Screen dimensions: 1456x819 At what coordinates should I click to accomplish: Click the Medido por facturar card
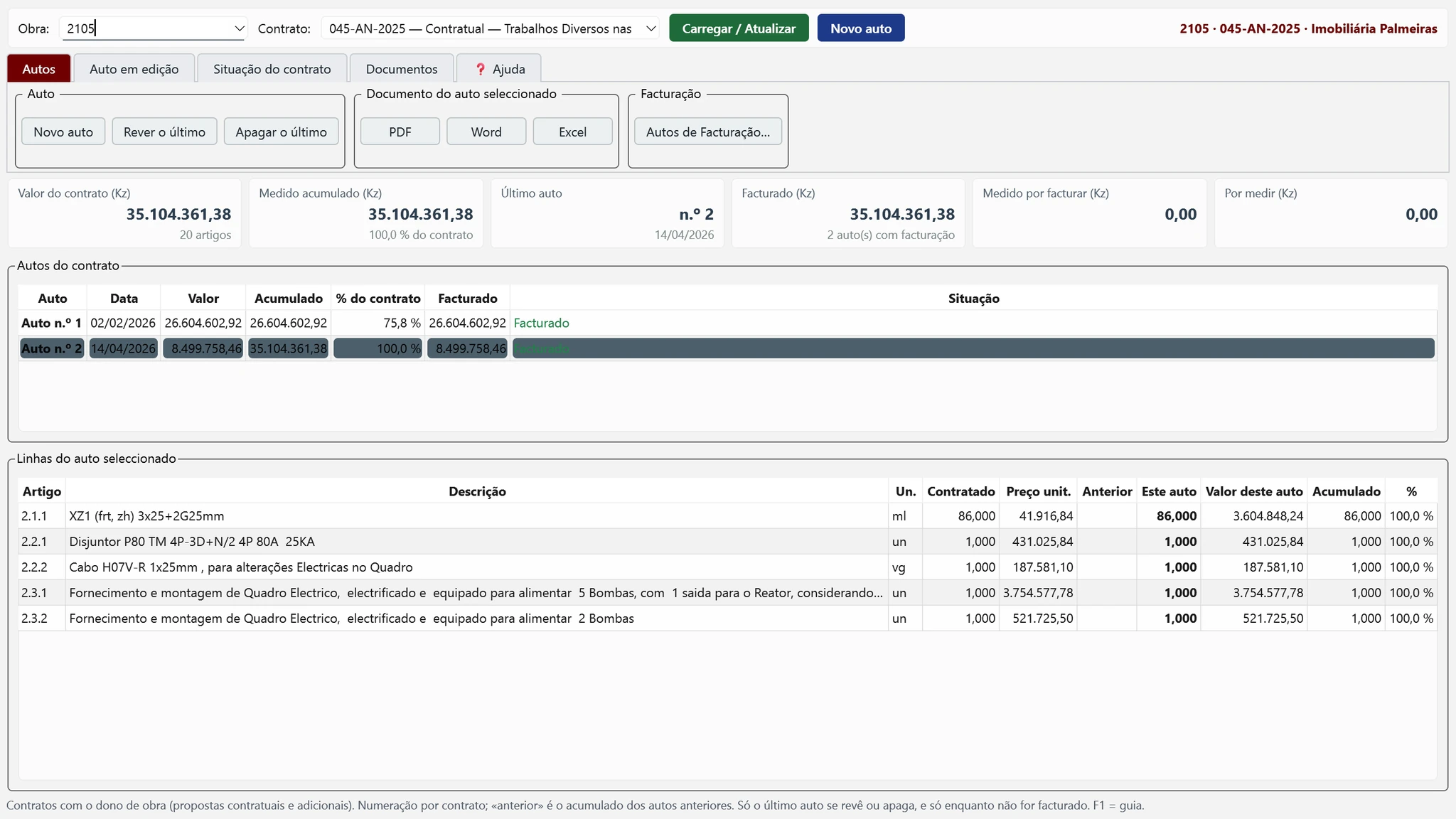(1089, 213)
